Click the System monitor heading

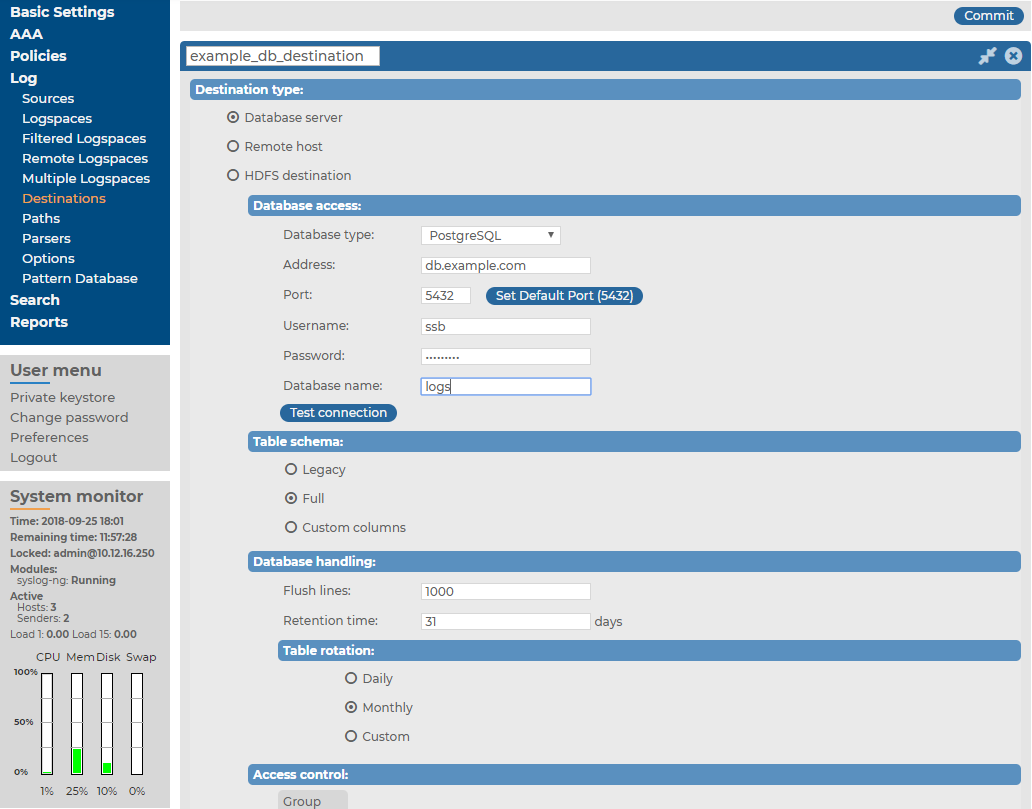click(x=76, y=496)
